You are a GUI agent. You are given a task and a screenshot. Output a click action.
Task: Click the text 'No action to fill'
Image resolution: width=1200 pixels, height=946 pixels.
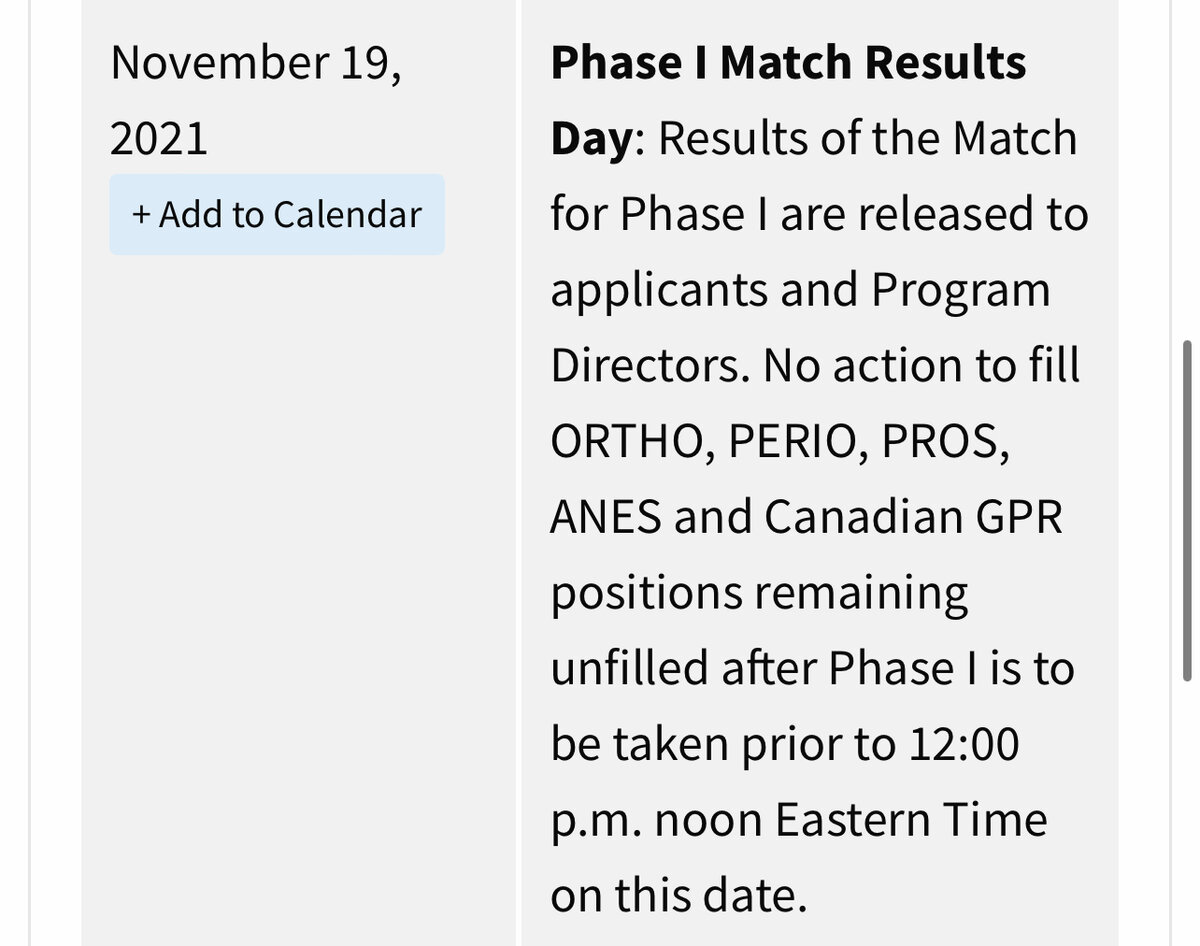coord(922,366)
